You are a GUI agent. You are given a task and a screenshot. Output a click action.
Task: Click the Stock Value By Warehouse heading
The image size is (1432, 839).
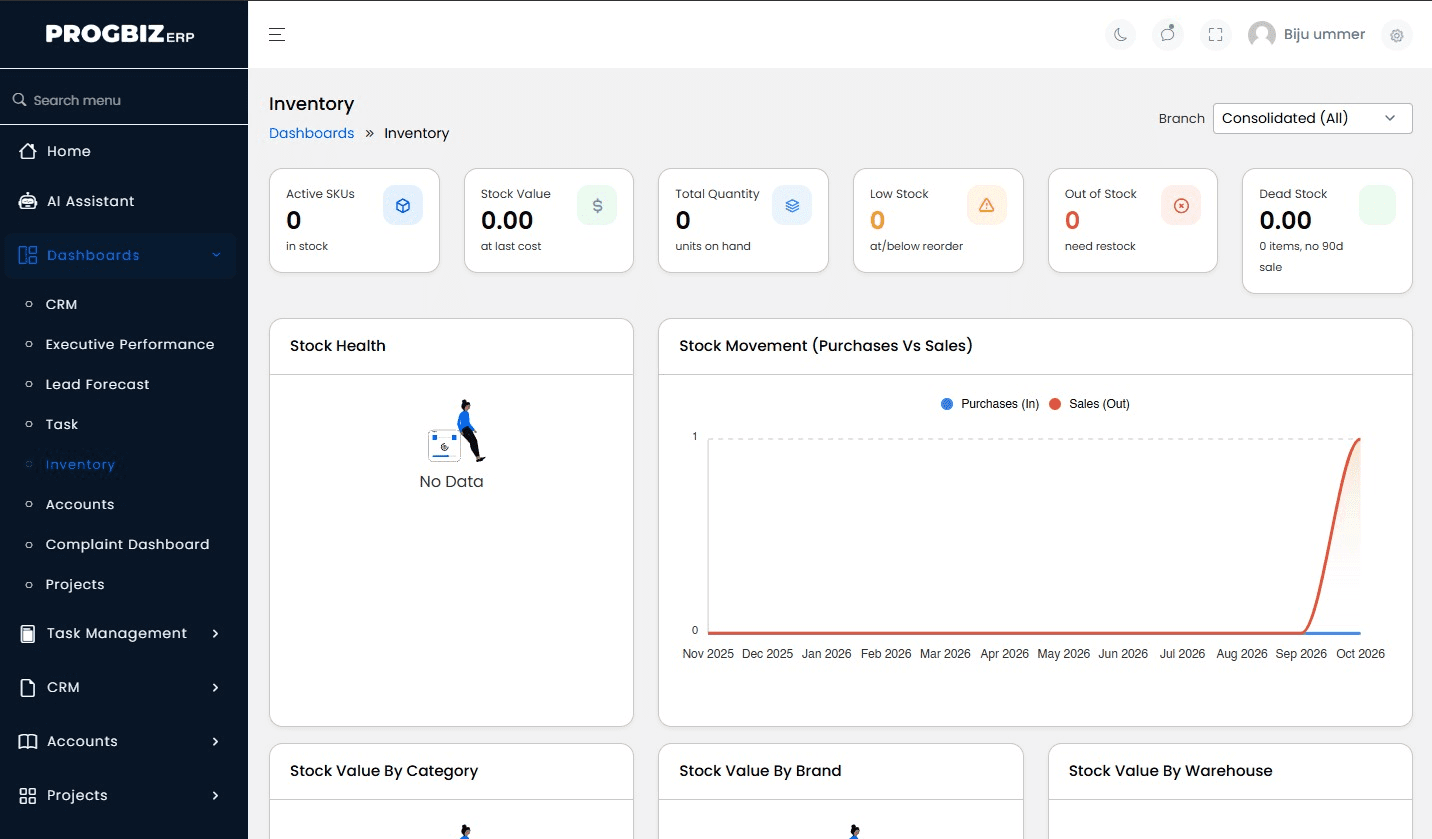tap(1170, 771)
